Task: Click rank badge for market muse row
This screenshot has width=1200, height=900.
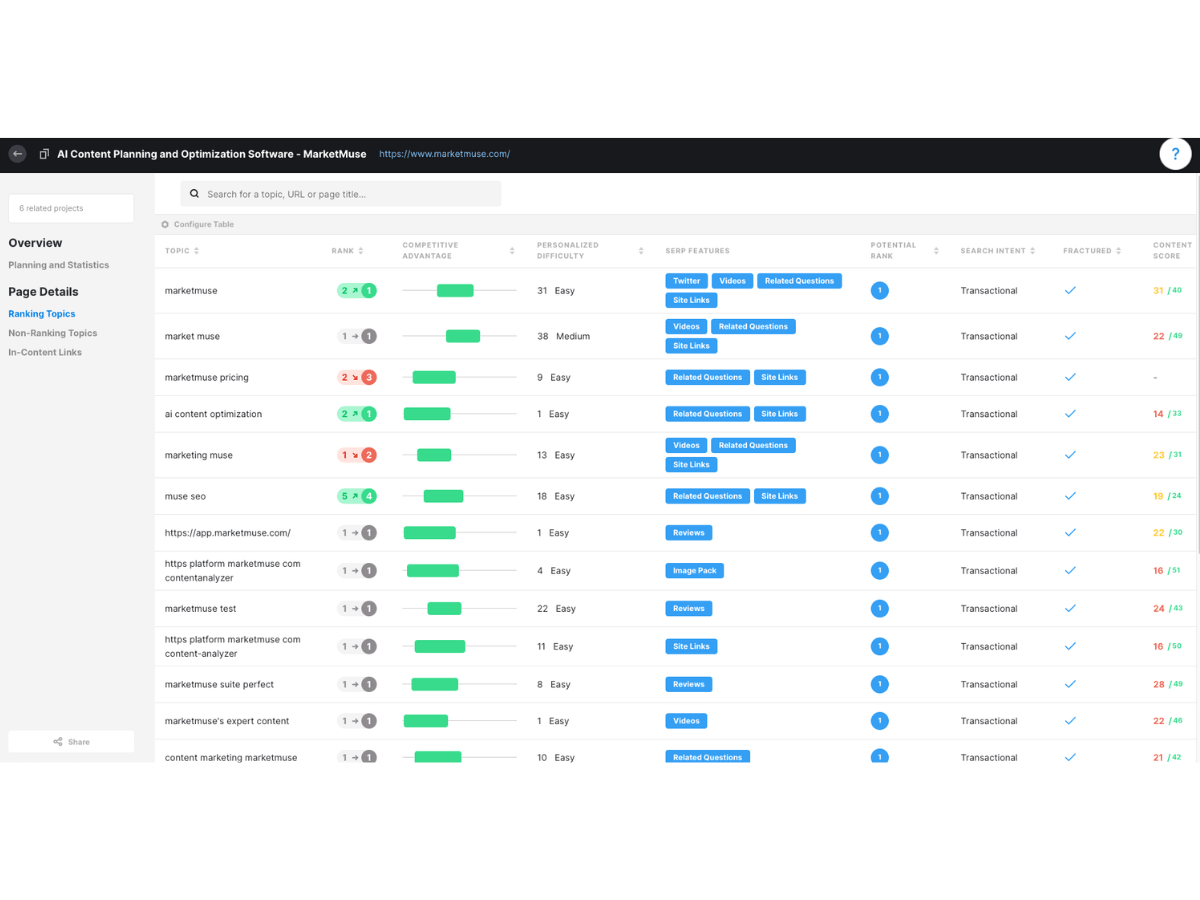Action: pos(357,336)
